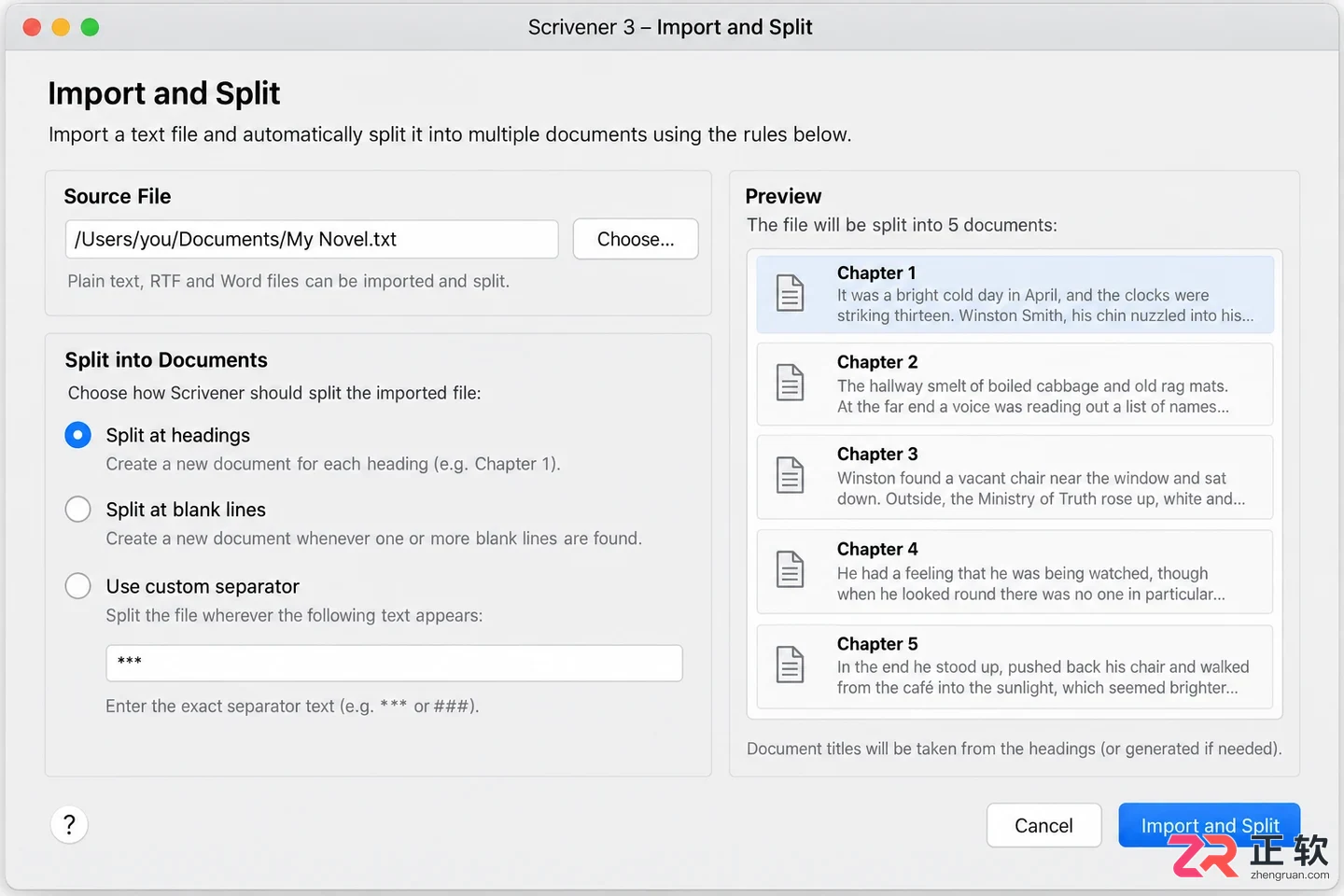Click the Choose... file button
Viewport: 1344px width, 896px height.
point(636,239)
